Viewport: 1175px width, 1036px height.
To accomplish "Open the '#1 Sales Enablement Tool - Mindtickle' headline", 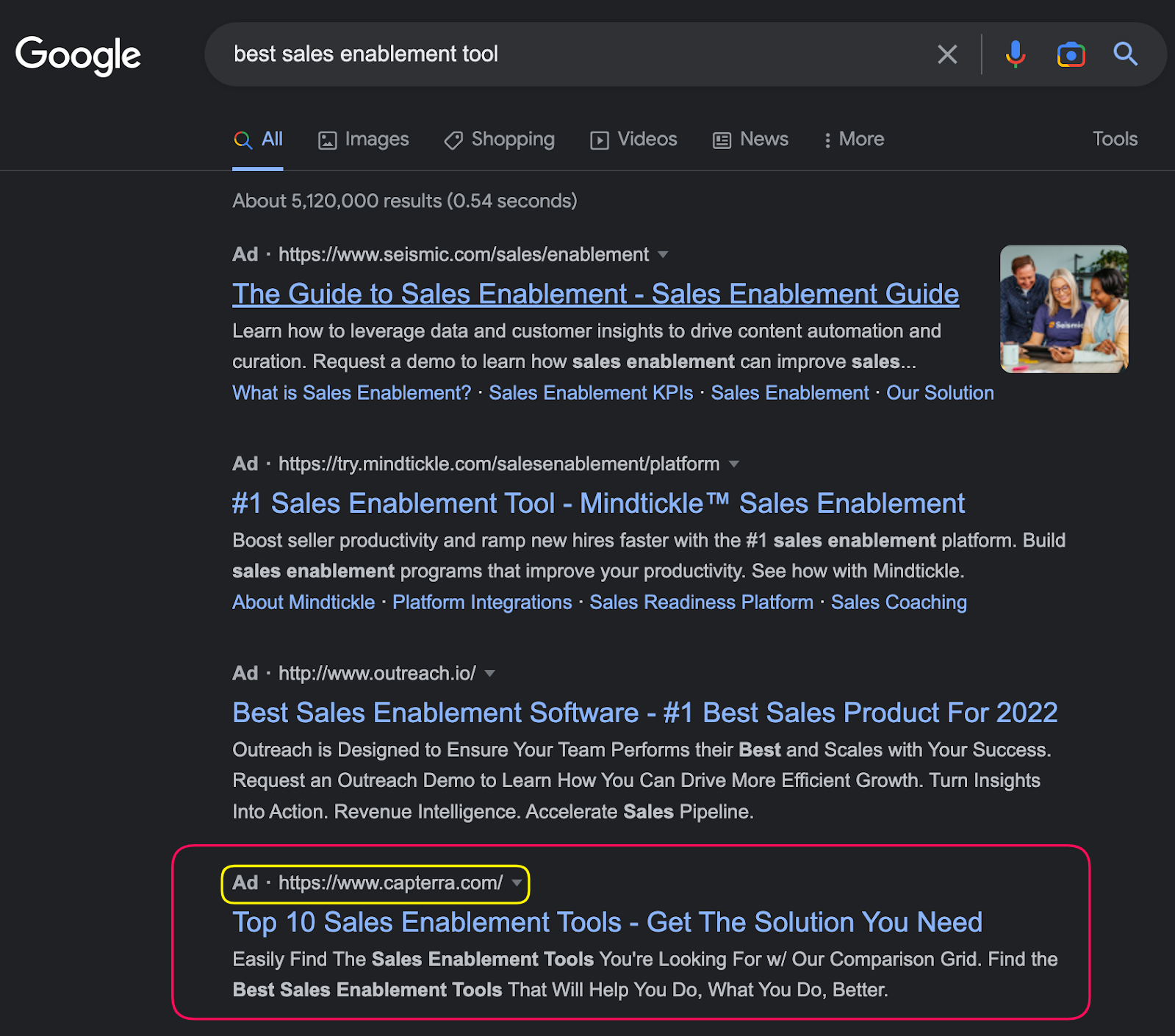I will click(x=599, y=503).
